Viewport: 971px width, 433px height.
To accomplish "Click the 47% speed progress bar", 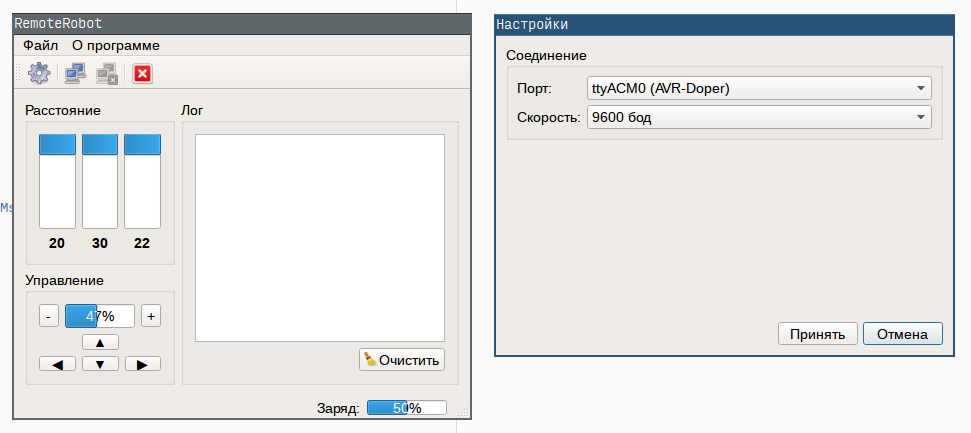I will point(100,316).
